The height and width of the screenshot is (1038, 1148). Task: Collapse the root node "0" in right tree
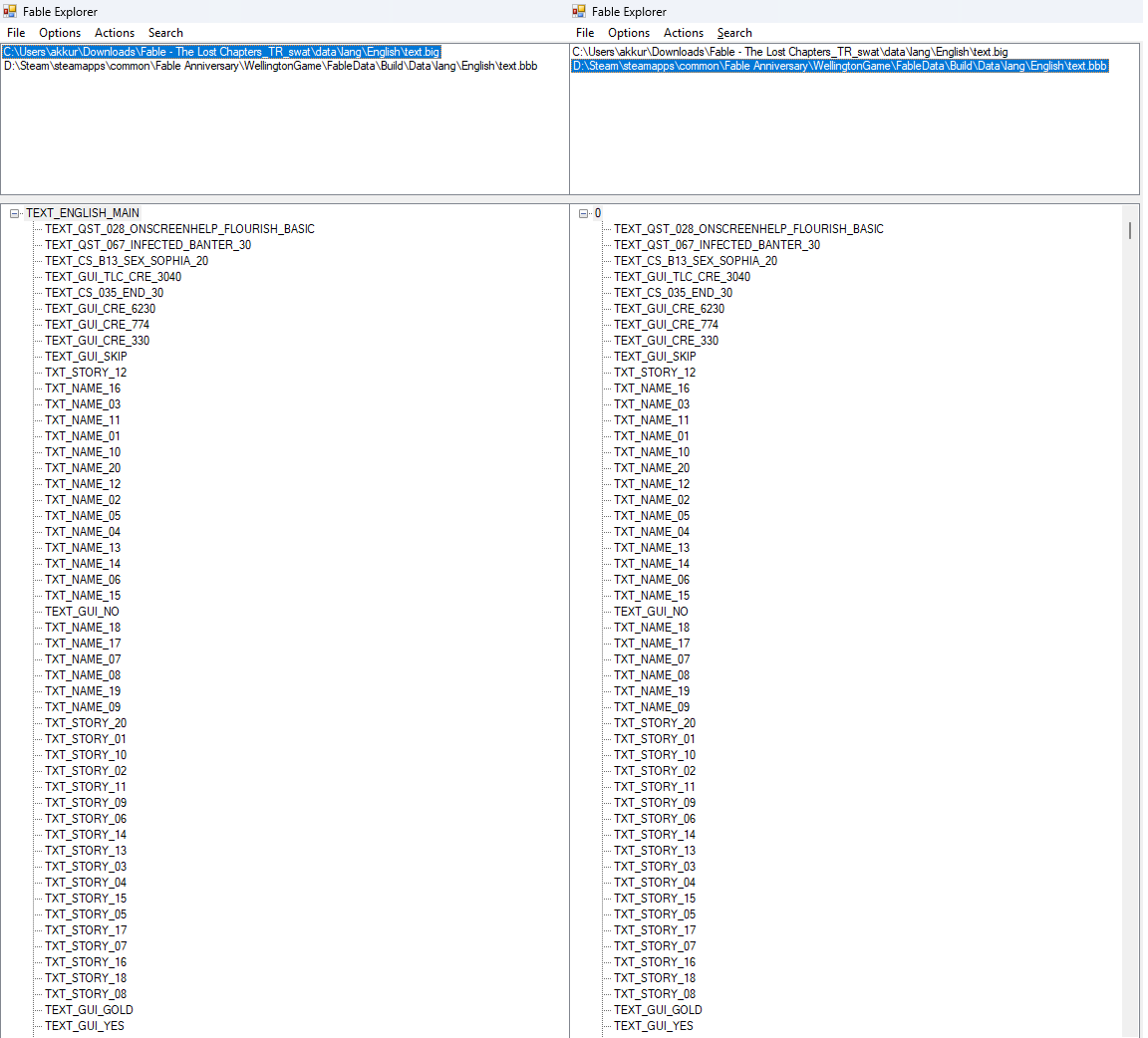click(584, 213)
